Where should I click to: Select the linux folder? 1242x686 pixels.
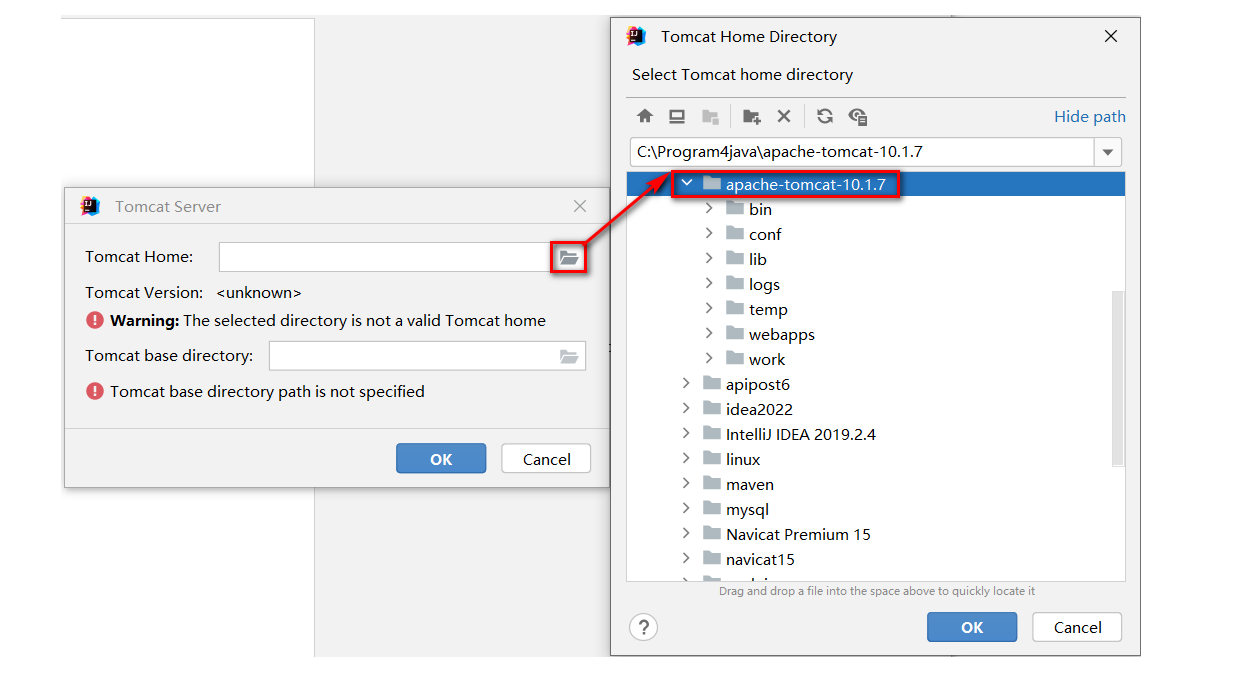743,460
